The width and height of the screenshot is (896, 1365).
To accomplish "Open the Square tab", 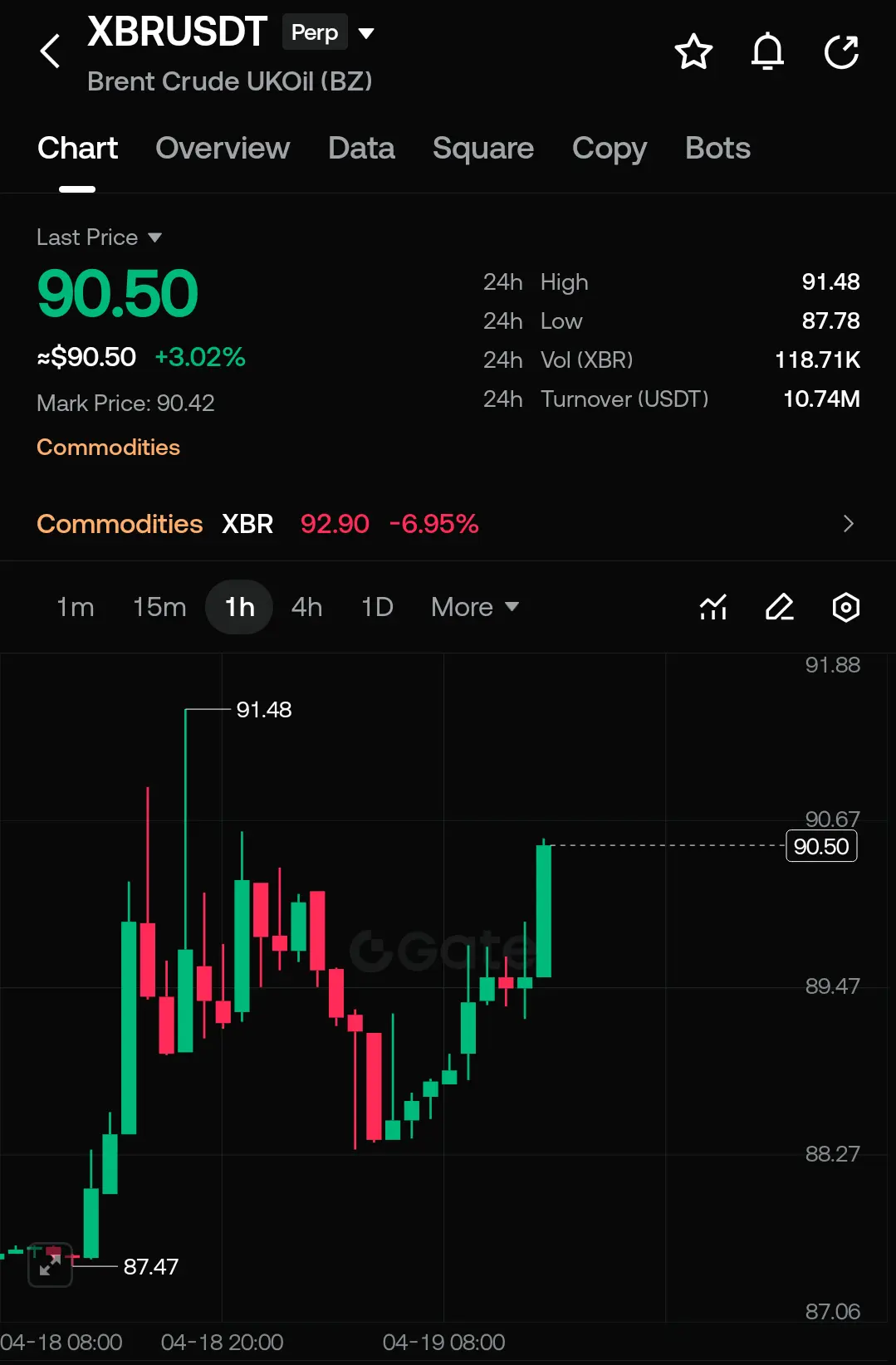I will pyautogui.click(x=483, y=149).
